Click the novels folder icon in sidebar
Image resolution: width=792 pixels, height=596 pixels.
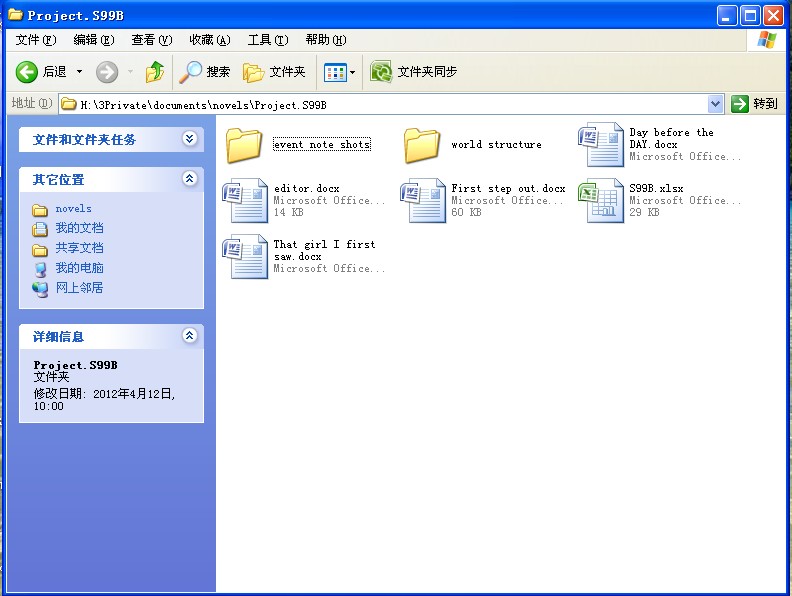coord(40,210)
